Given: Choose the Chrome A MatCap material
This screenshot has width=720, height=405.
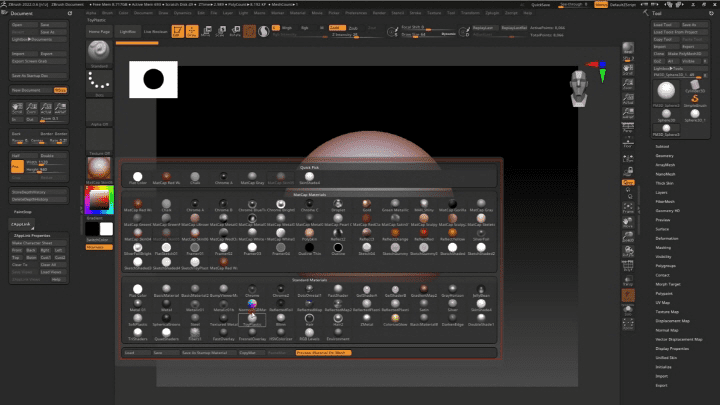Looking at the screenshot, I should [195, 204].
